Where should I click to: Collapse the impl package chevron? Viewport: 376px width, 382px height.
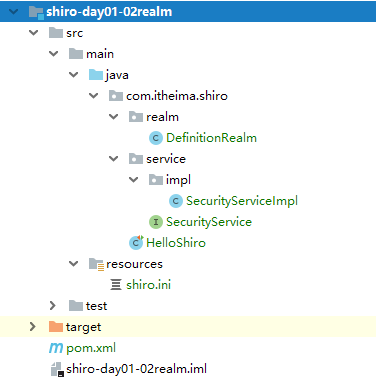(x=134, y=180)
